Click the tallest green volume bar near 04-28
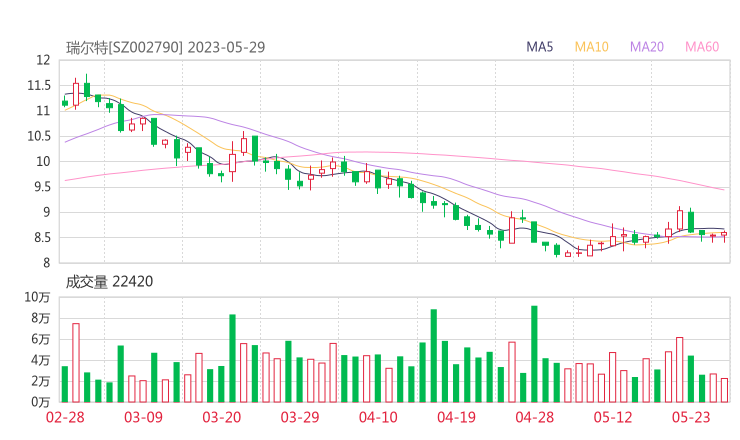The width and height of the screenshot is (740, 440). [534, 354]
